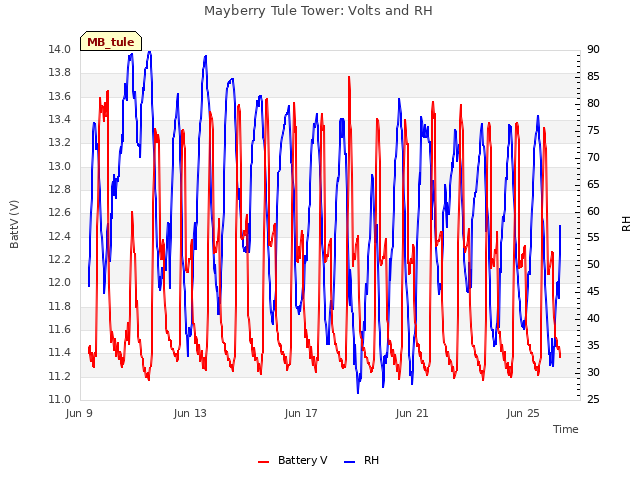Click the 11.2 left axis value

pyautogui.click(x=60, y=376)
